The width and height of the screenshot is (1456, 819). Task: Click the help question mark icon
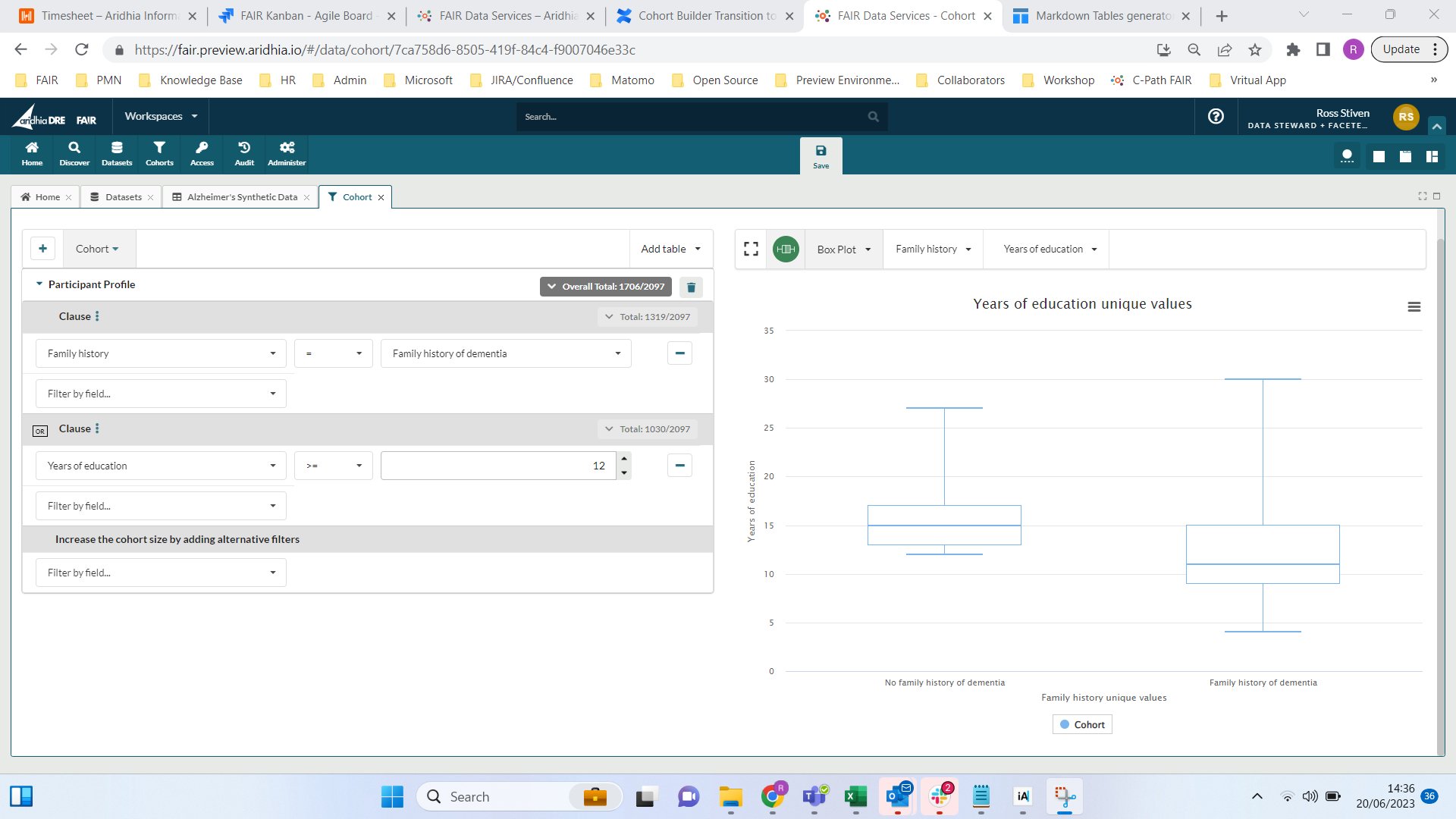point(1216,116)
